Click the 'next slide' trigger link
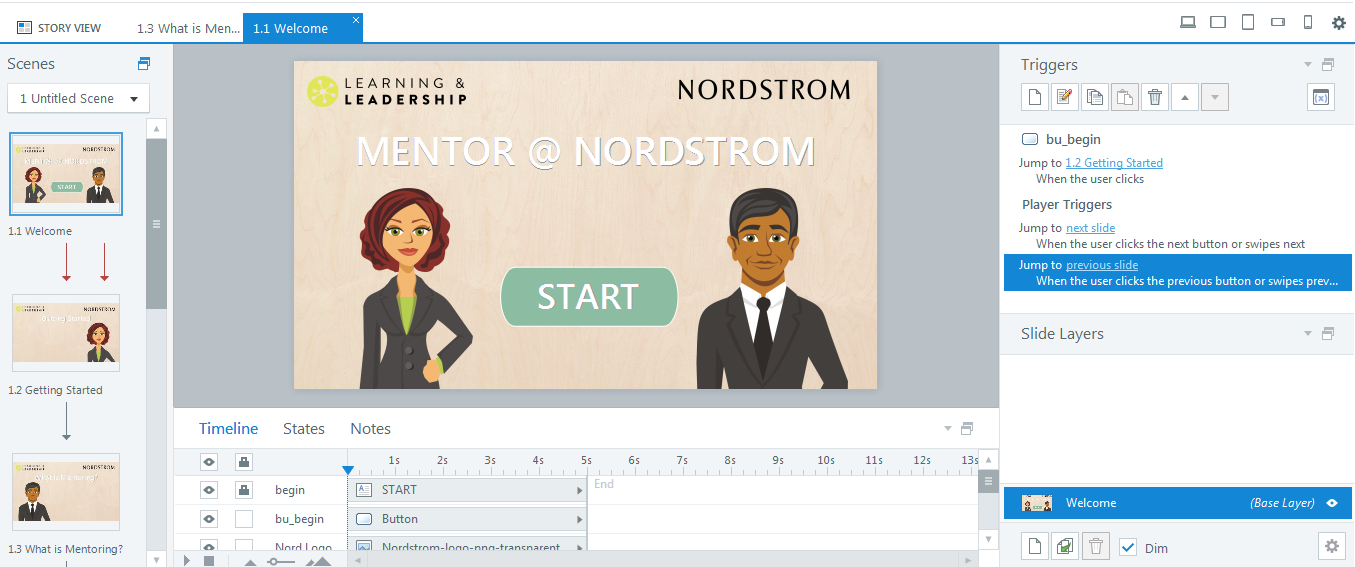 click(x=1090, y=228)
